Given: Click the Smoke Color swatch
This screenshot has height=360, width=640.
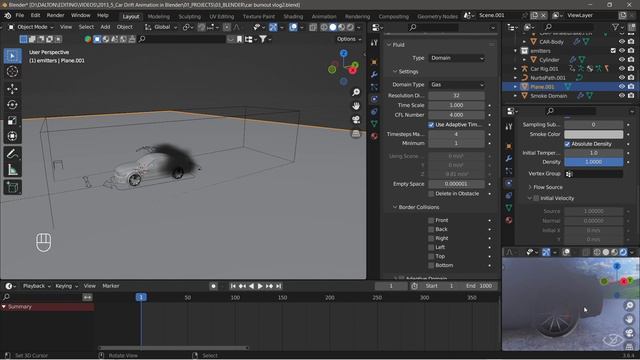Looking at the screenshot, I should pyautogui.click(x=593, y=134).
